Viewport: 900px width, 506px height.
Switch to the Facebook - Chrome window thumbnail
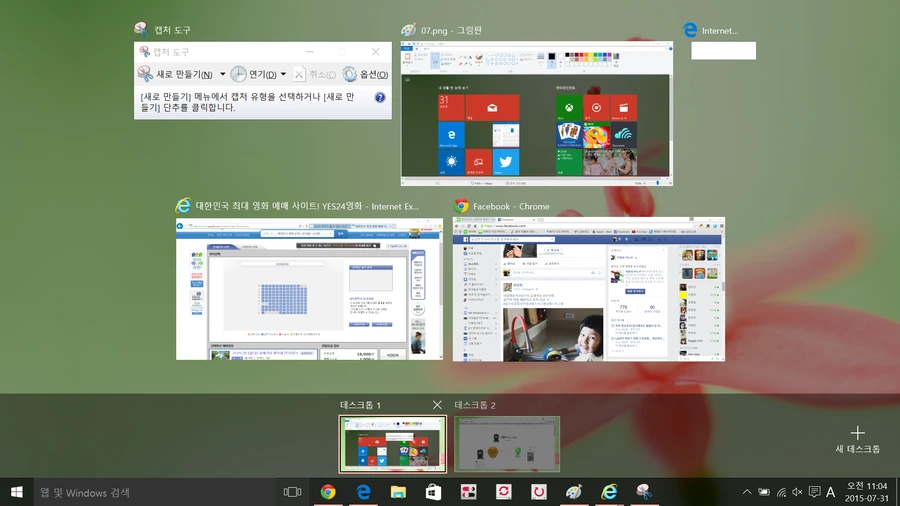coord(589,289)
